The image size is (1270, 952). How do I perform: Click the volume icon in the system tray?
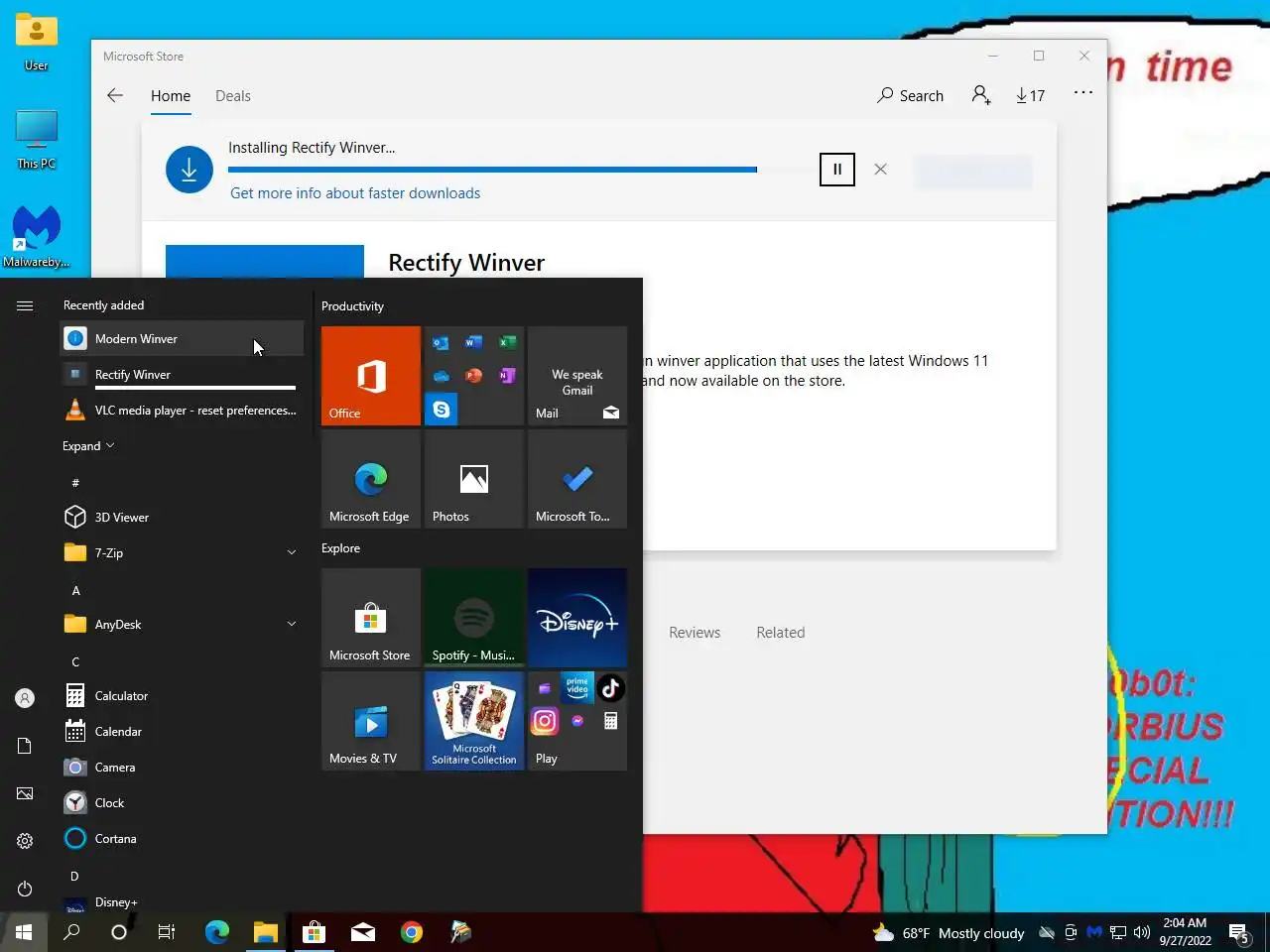point(1141,932)
